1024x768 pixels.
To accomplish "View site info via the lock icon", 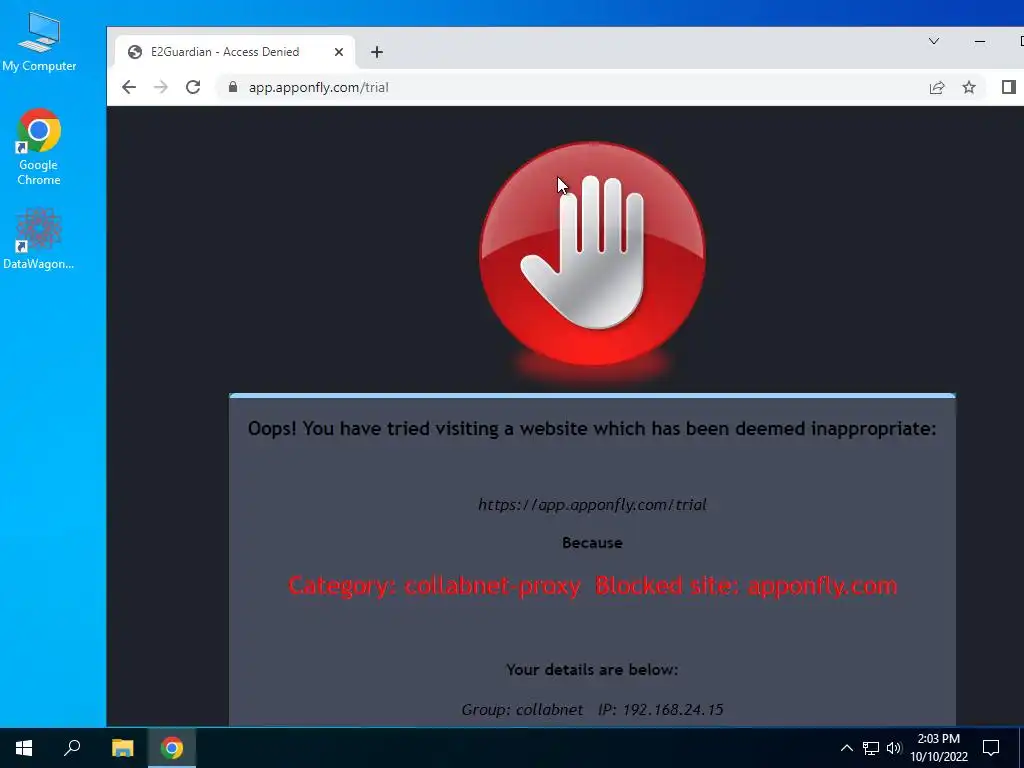I will pos(232,87).
